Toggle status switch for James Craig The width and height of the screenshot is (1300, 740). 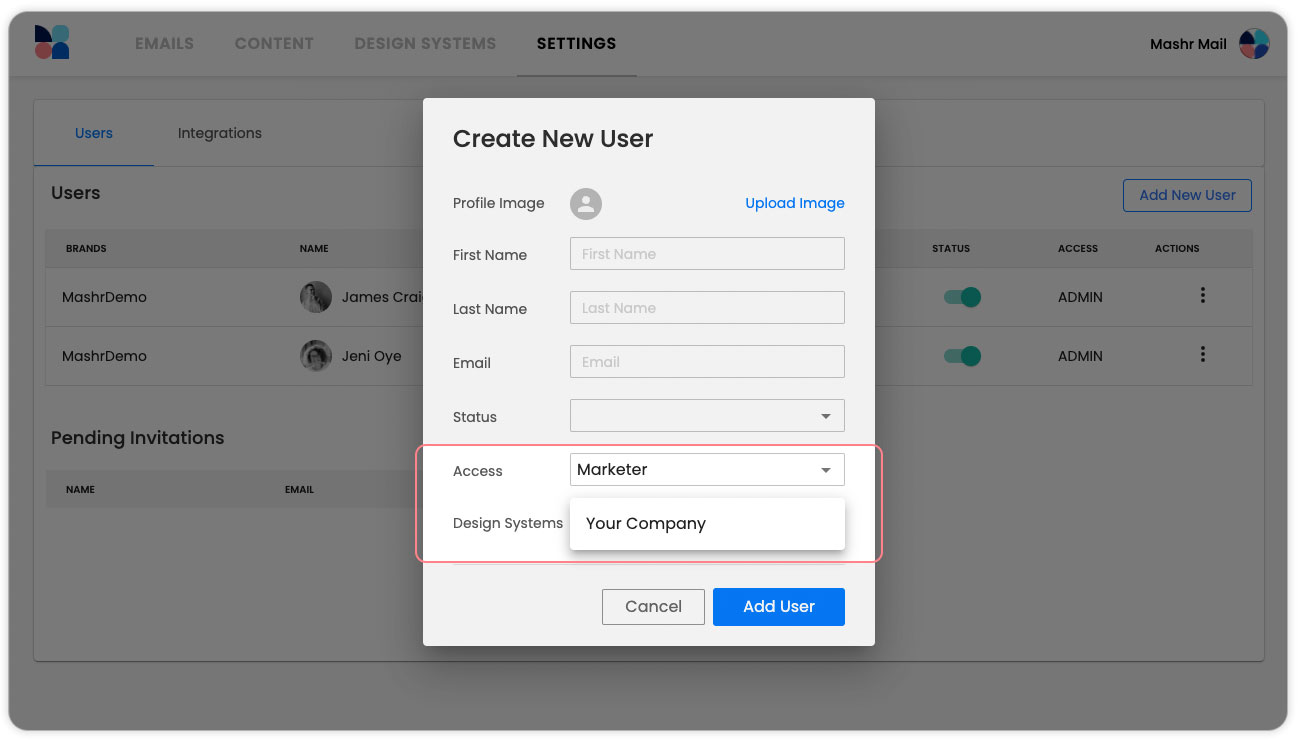pos(962,297)
